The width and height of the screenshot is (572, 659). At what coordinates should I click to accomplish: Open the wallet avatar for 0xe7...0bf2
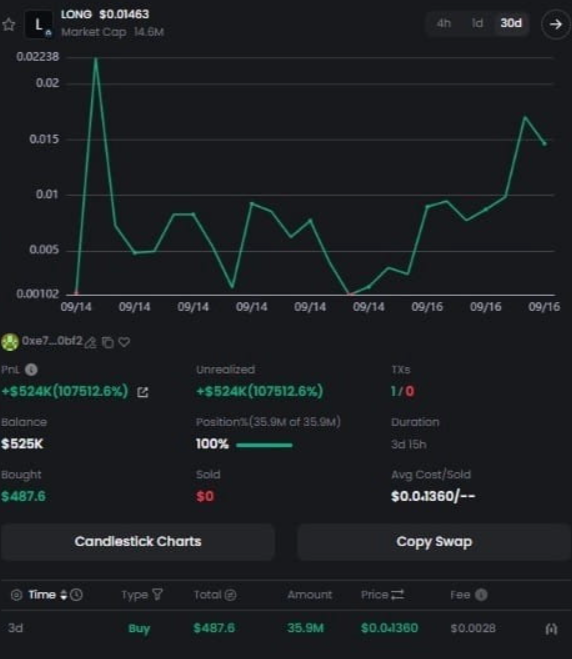[x=10, y=342]
